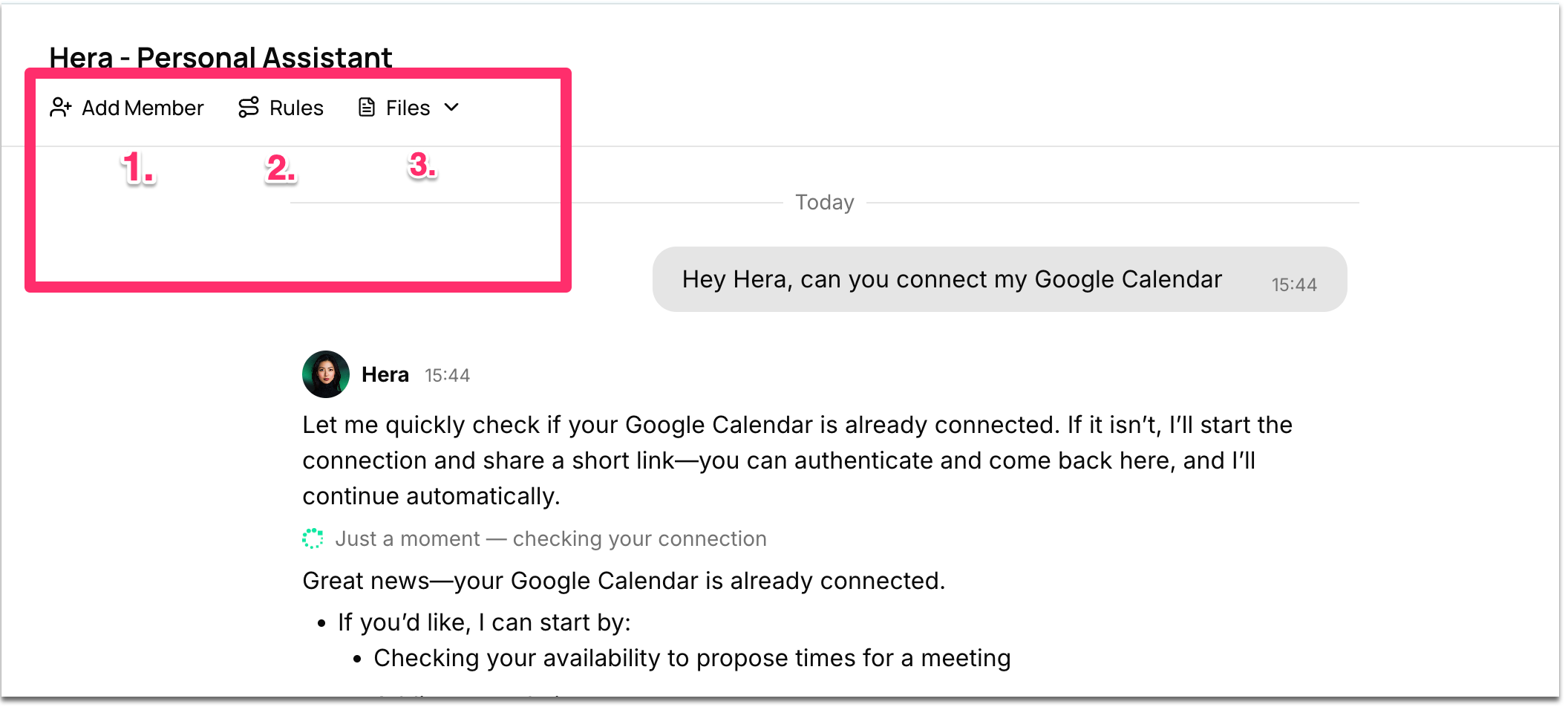Click the Hera - Personal Assistant title
This screenshot has width=1568, height=710.
[x=220, y=57]
